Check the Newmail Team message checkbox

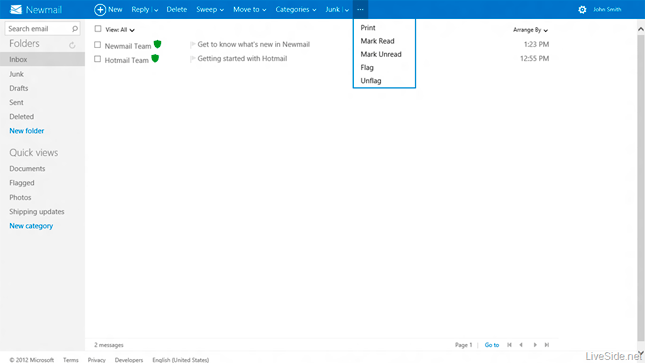coord(97,44)
